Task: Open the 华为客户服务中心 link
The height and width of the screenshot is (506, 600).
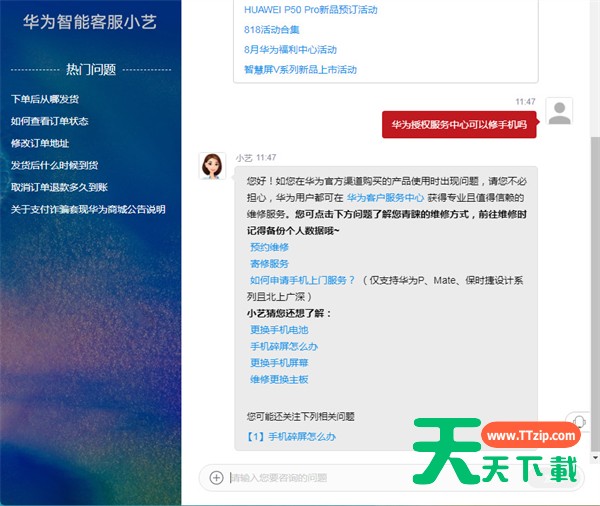Action: (x=385, y=198)
